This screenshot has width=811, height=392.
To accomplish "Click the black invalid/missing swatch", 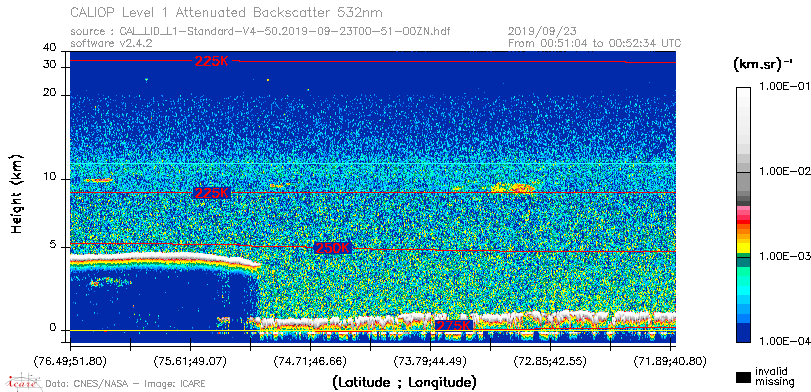I will (x=743, y=377).
